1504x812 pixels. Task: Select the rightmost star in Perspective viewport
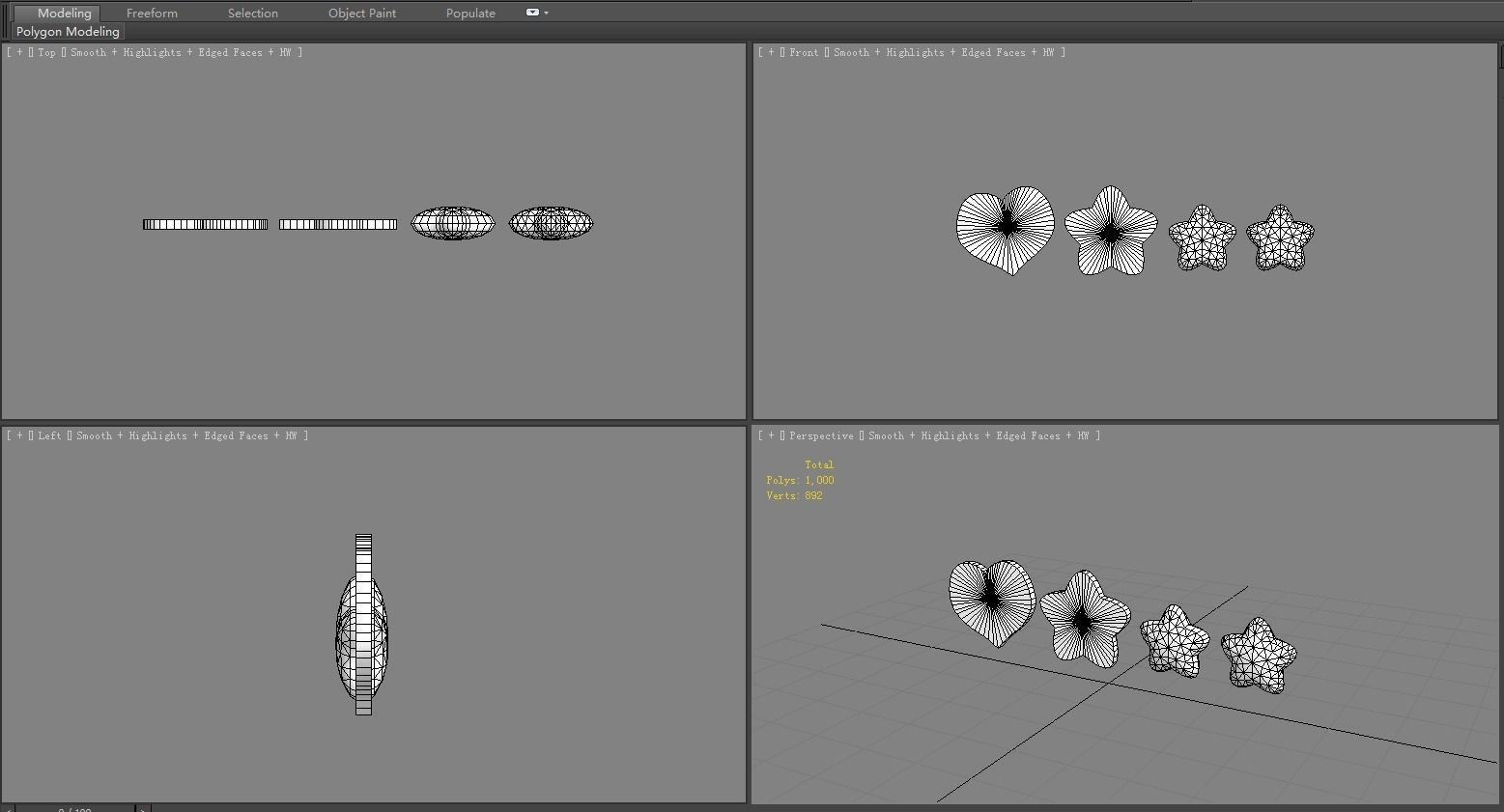click(x=1259, y=656)
